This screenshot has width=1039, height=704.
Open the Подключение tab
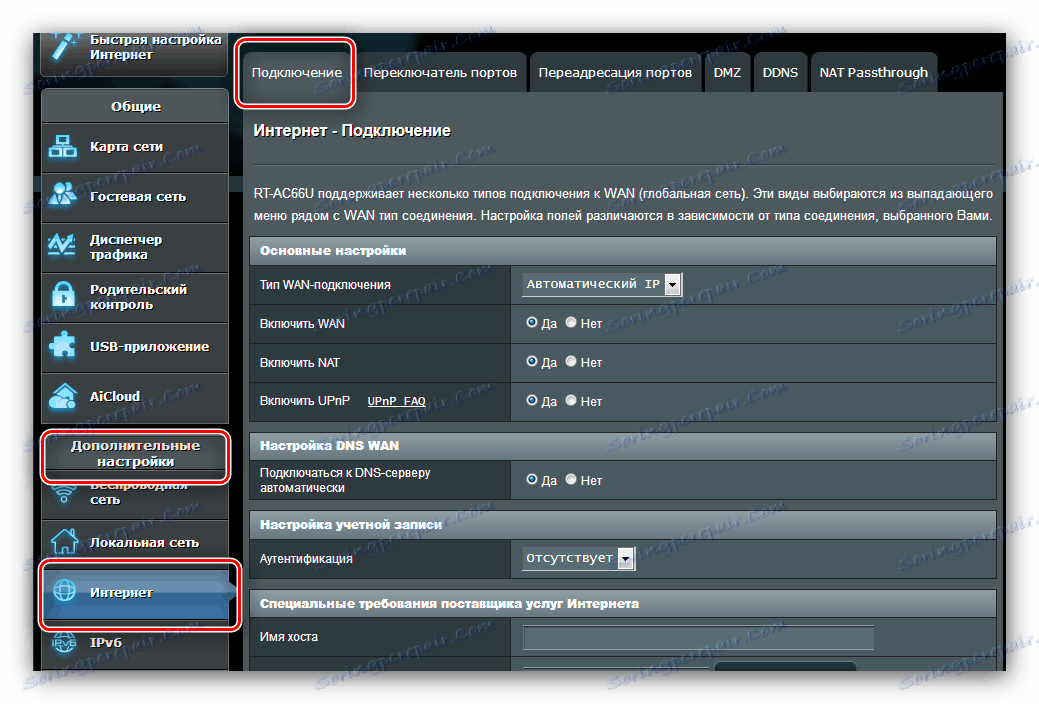(296, 72)
